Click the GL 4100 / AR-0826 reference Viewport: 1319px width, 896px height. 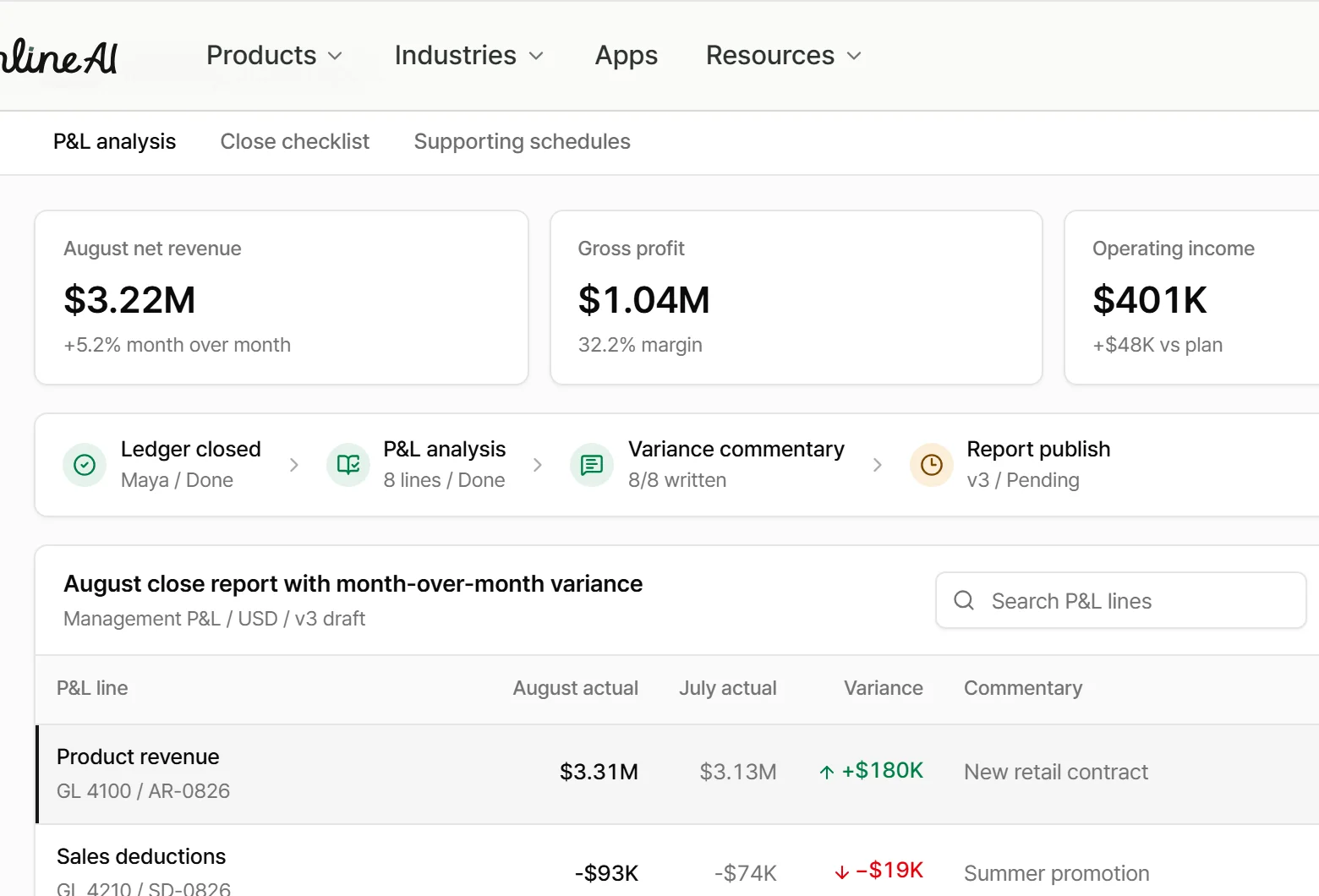click(144, 791)
